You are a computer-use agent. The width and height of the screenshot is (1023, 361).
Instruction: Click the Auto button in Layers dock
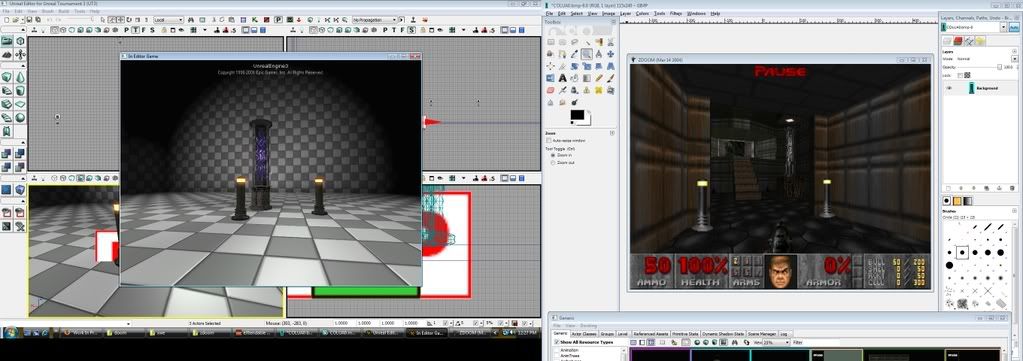click(1014, 27)
